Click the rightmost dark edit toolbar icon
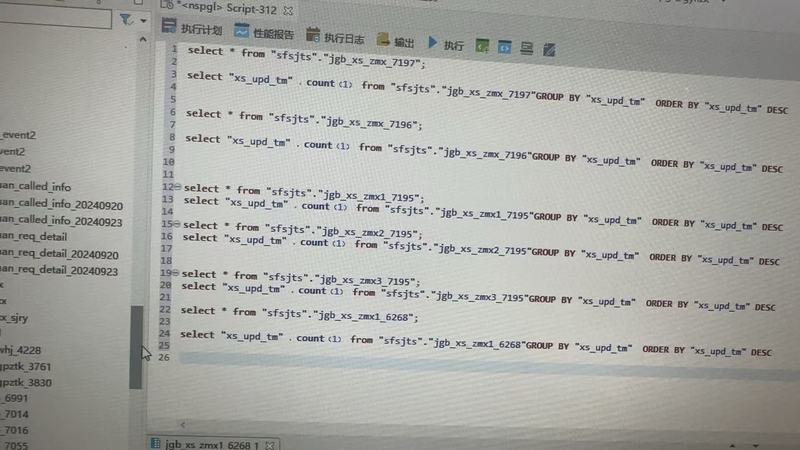This screenshot has width=800, height=450. [x=549, y=50]
